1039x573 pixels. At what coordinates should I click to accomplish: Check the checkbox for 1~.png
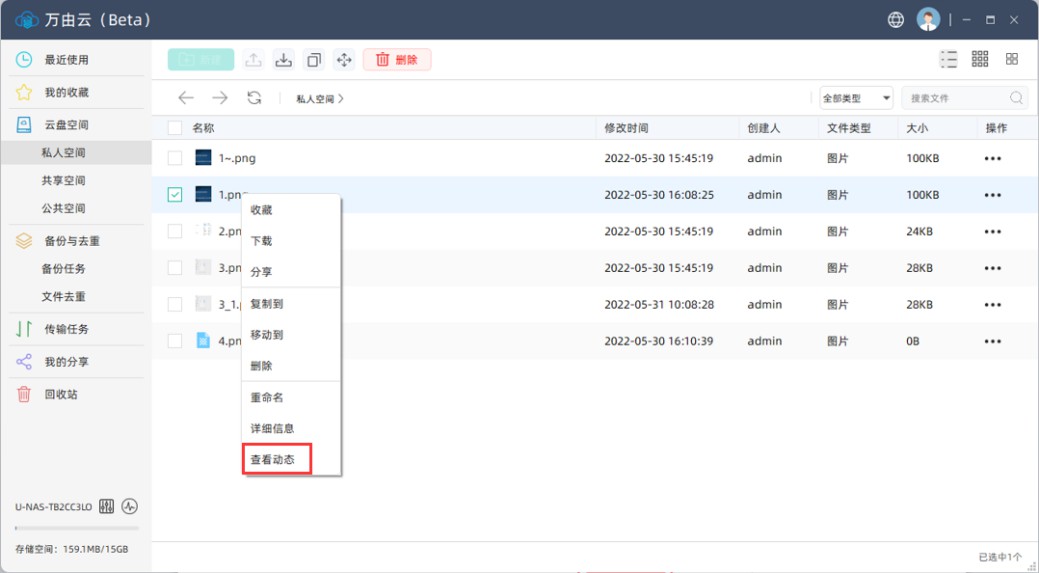175,158
